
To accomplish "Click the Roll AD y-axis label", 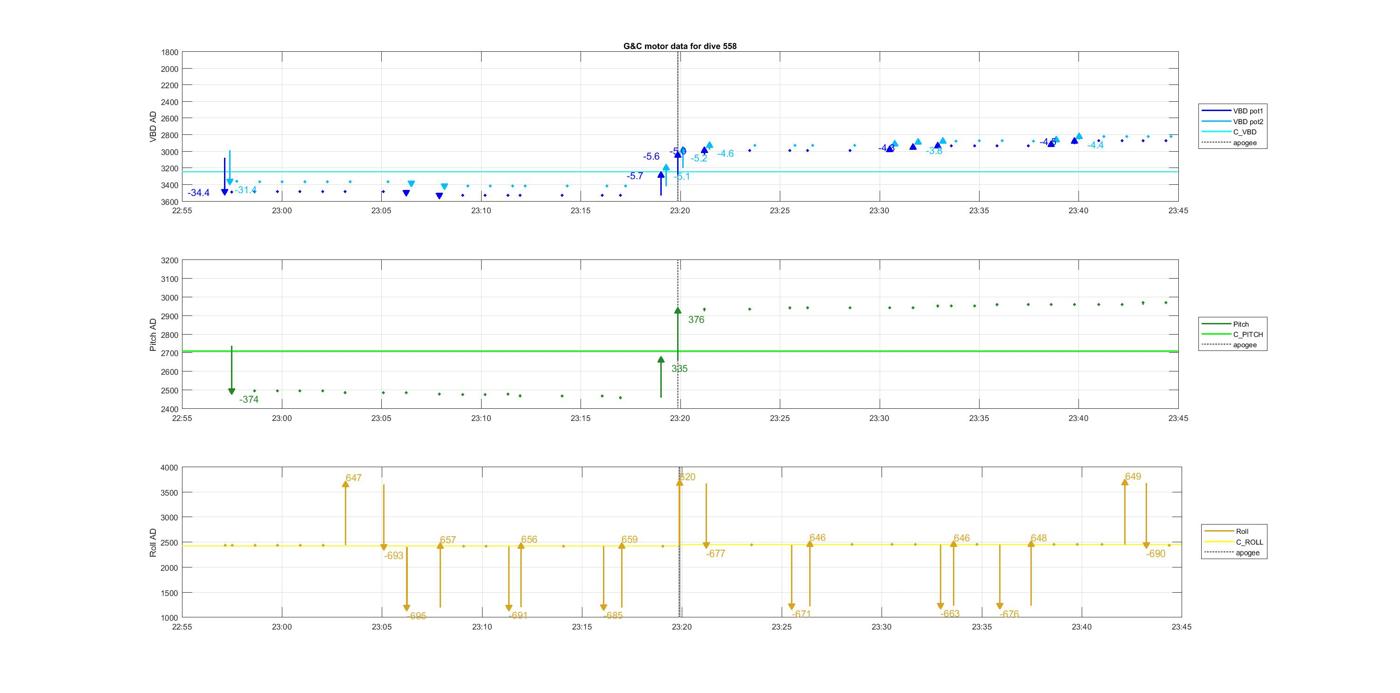I will point(154,543).
